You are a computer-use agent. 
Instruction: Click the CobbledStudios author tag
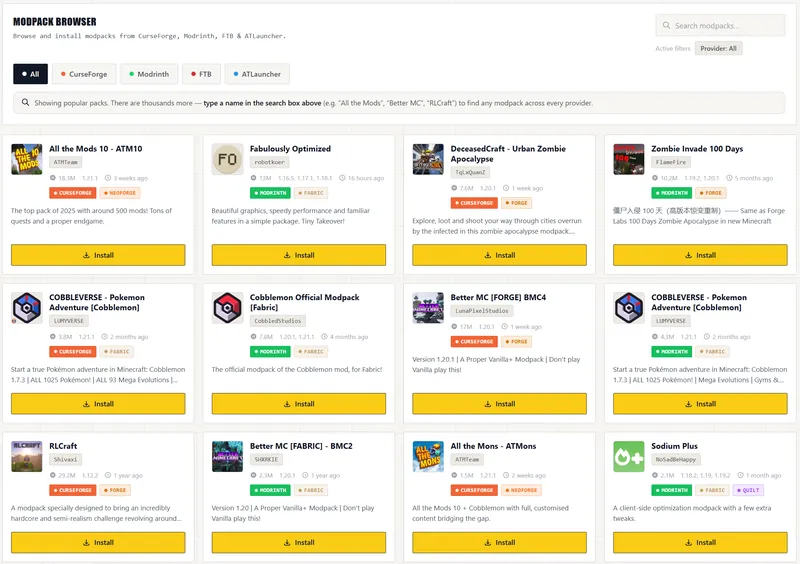[278, 321]
